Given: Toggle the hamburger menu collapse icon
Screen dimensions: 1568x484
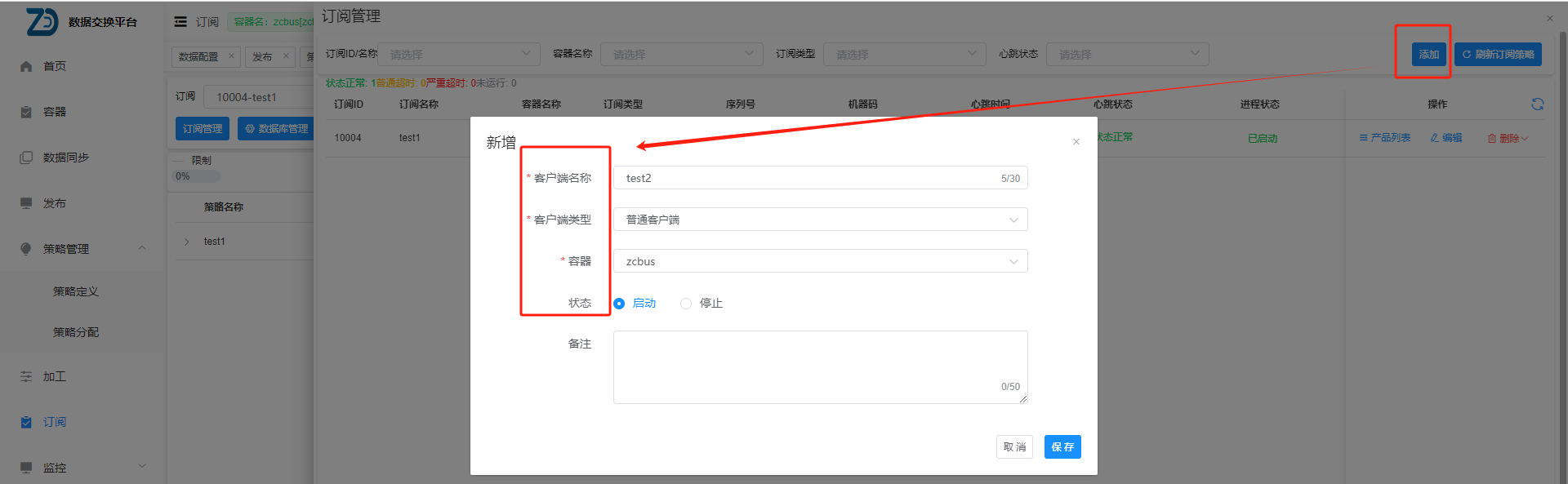Looking at the screenshot, I should point(180,22).
